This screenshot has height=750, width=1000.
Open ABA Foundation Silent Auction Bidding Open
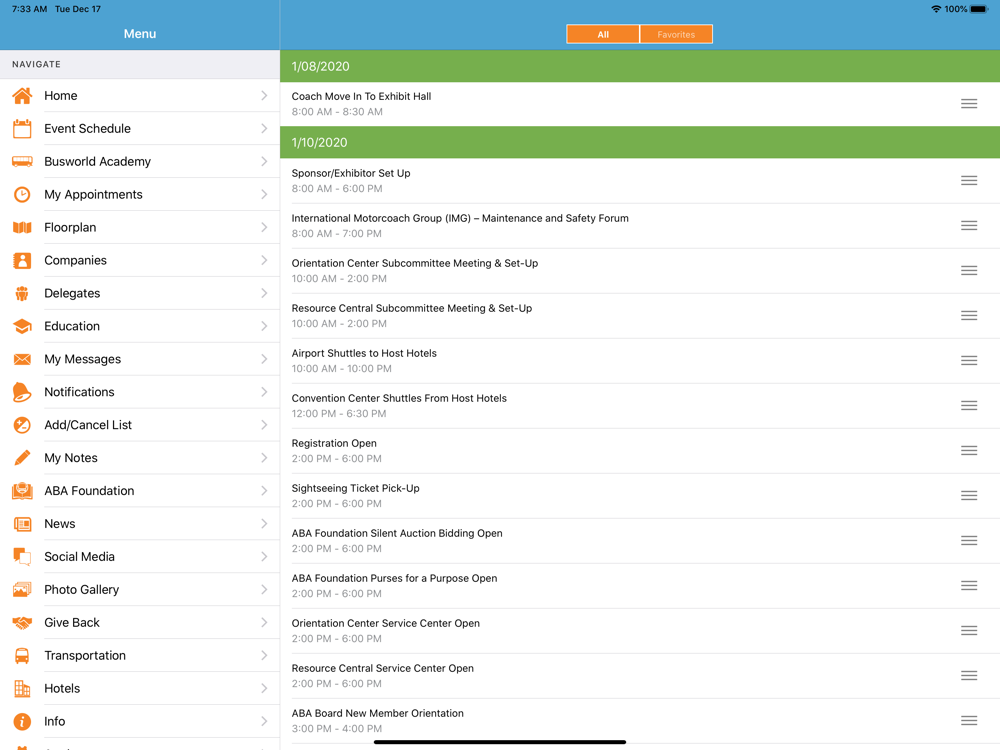(640, 541)
